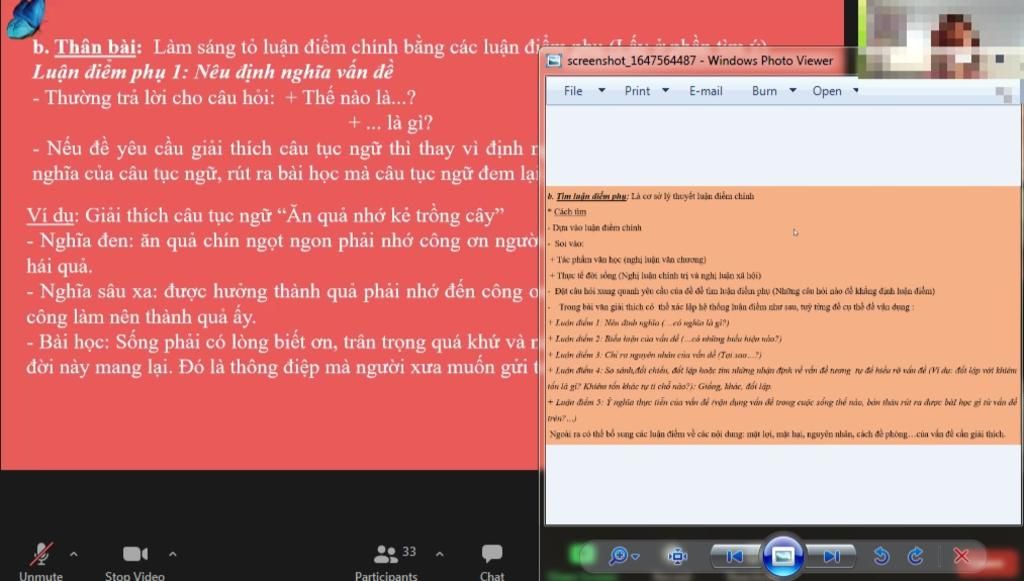This screenshot has width=1024, height=581.
Task: Unmute microphone in Zoom
Action: 41,561
